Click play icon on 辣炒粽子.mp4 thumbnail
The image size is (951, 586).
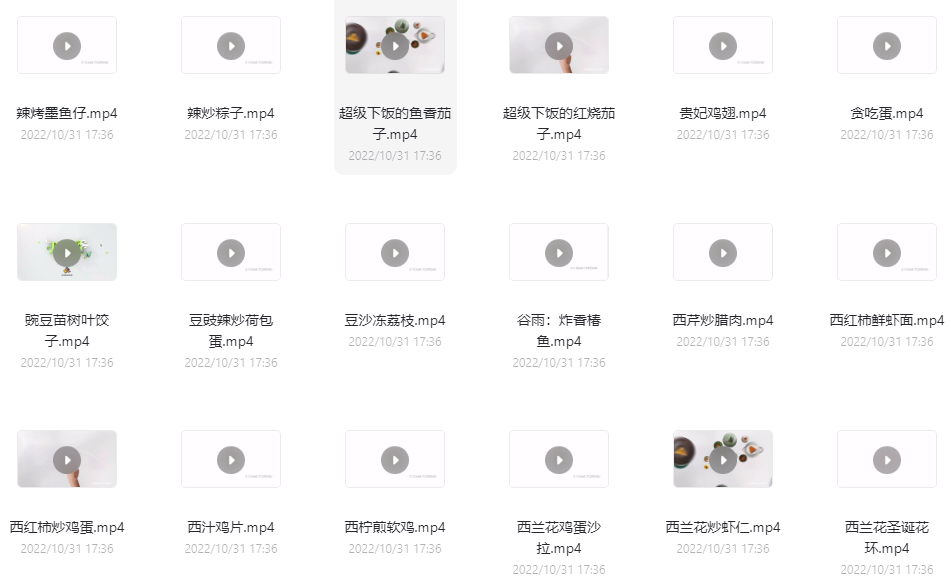231,46
